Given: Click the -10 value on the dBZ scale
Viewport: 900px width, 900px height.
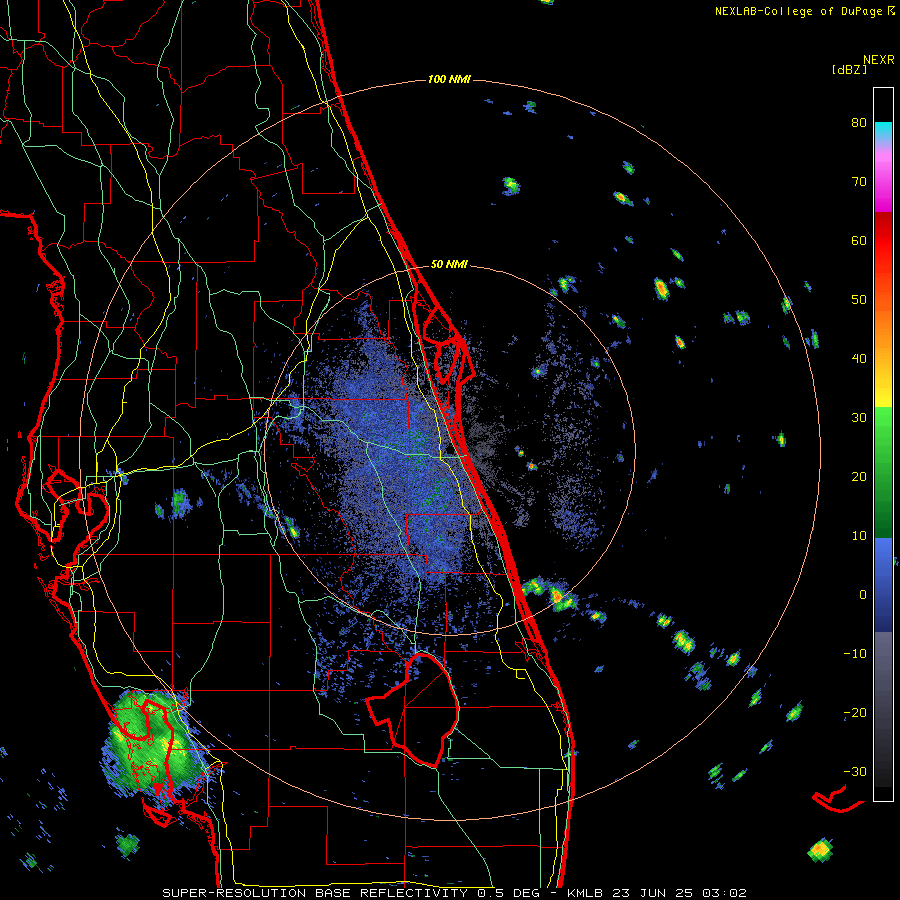Looking at the screenshot, I should point(855,654).
